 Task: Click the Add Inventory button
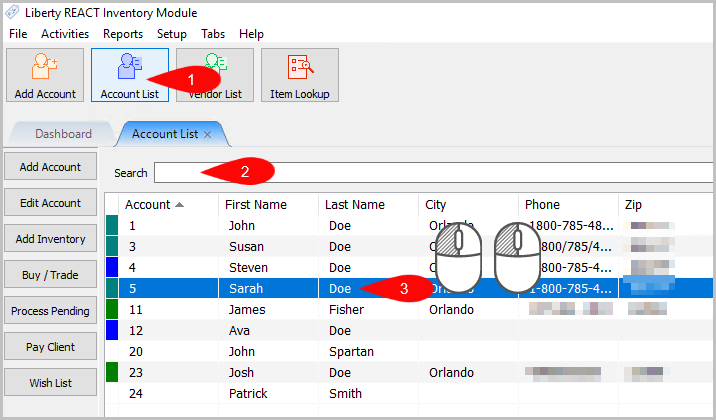[x=50, y=239]
